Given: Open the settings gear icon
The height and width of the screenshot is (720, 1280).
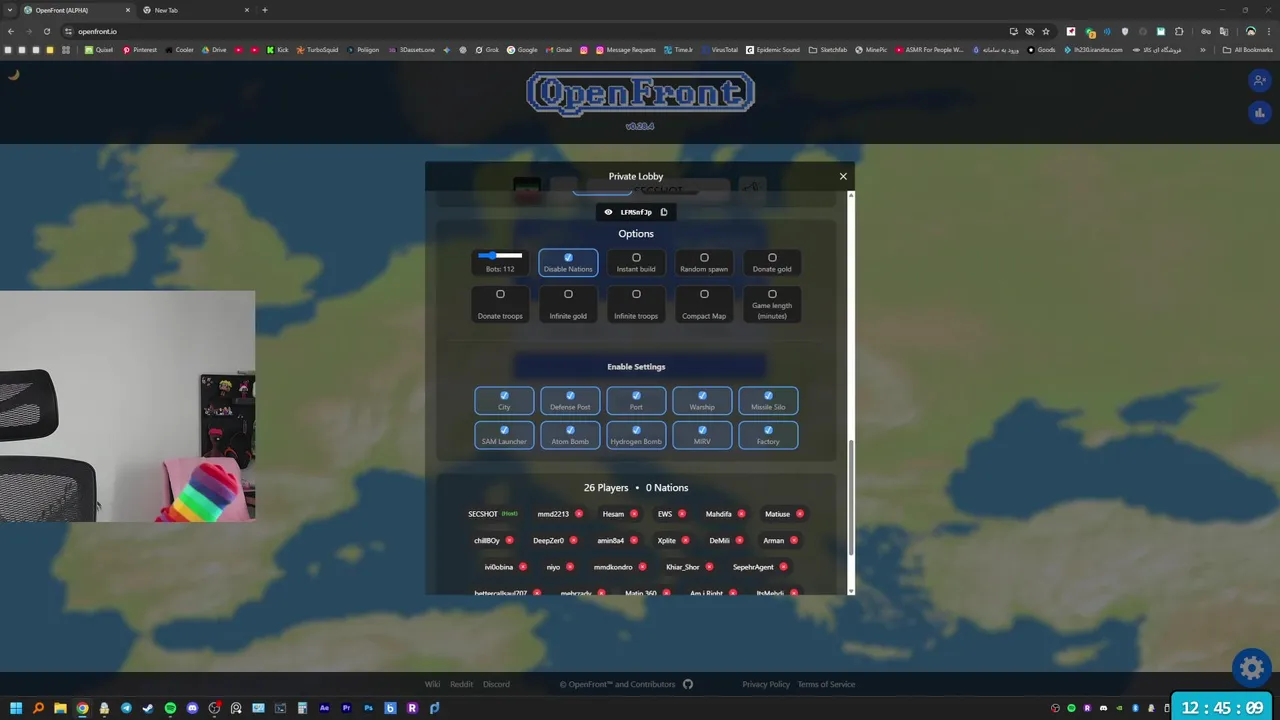Looking at the screenshot, I should (x=1251, y=667).
